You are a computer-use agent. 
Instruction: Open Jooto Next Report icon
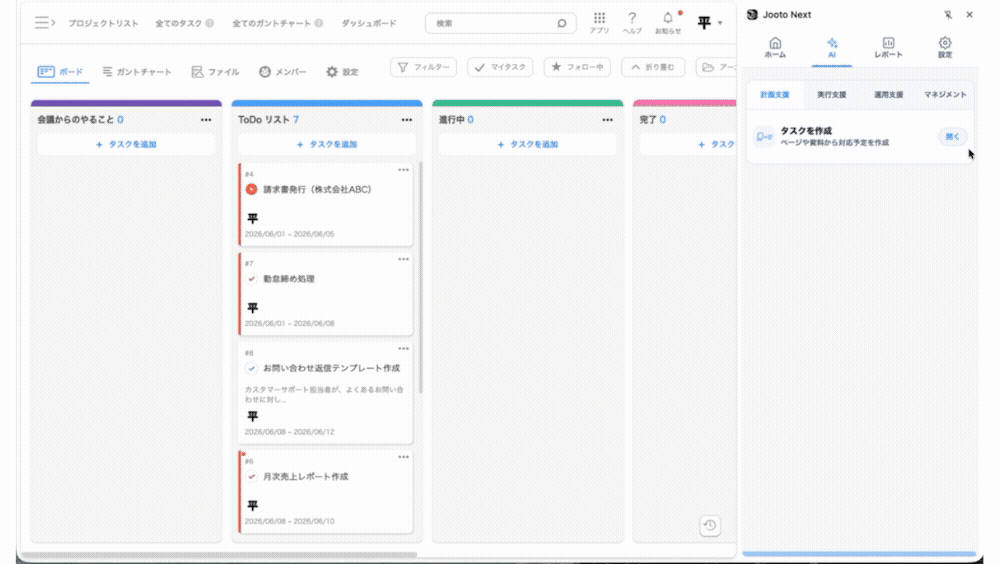tap(888, 47)
